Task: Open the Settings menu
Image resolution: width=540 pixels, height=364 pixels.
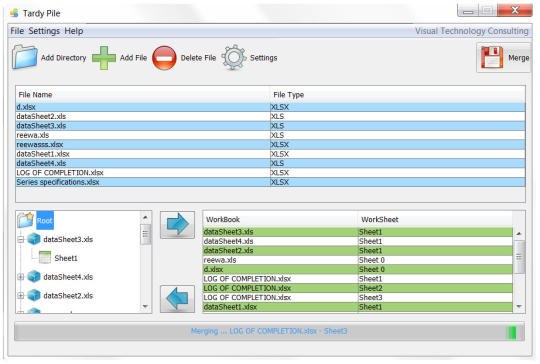Action: [44, 31]
